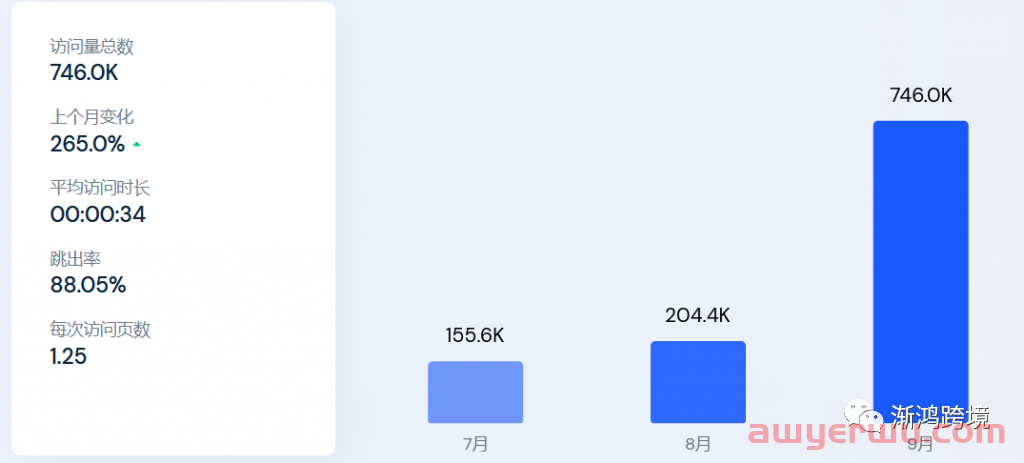Click the 渐鸿跨境 watermark text
This screenshot has width=1024, height=463.
(940, 416)
